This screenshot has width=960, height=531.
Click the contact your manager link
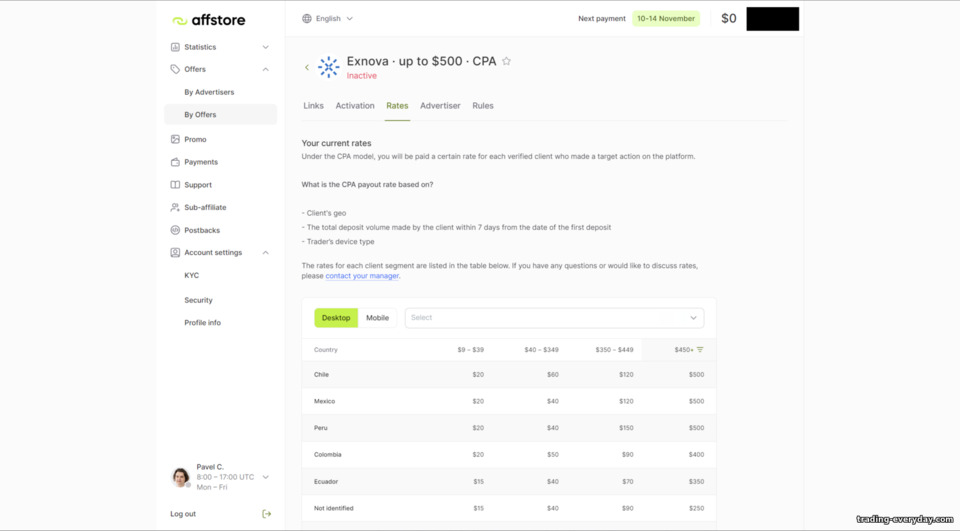(x=362, y=276)
